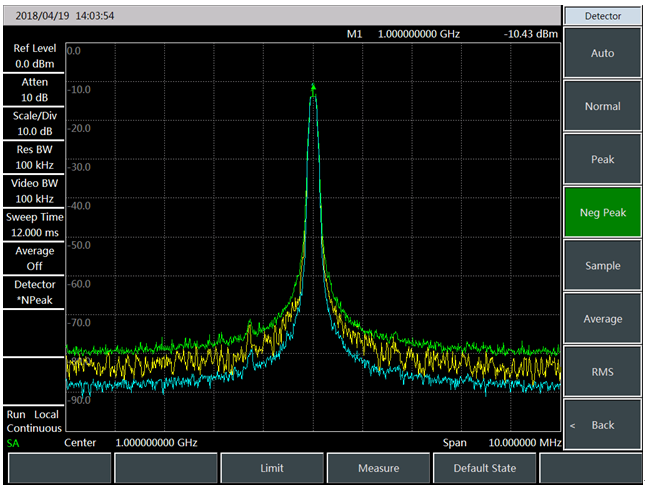Image resolution: width=645 pixels, height=487 pixels.
Task: Set detector to RMS
Action: click(602, 372)
